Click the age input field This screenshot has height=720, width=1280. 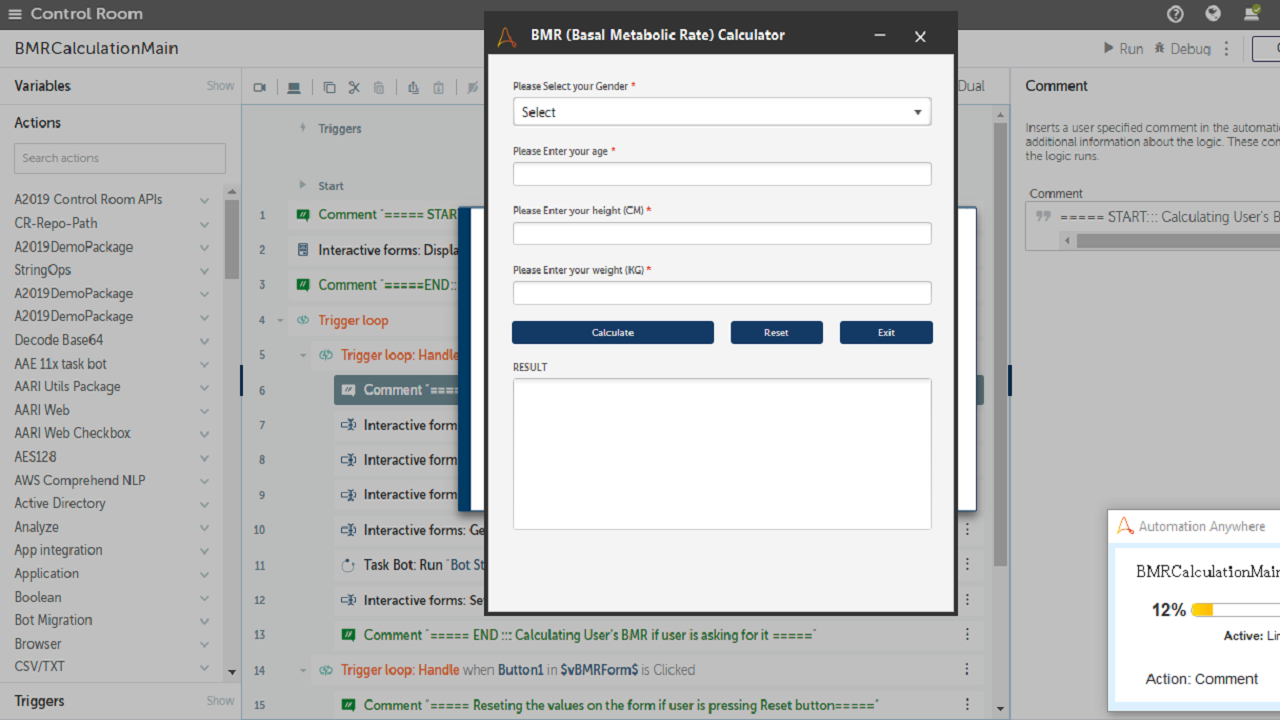[x=721, y=174]
